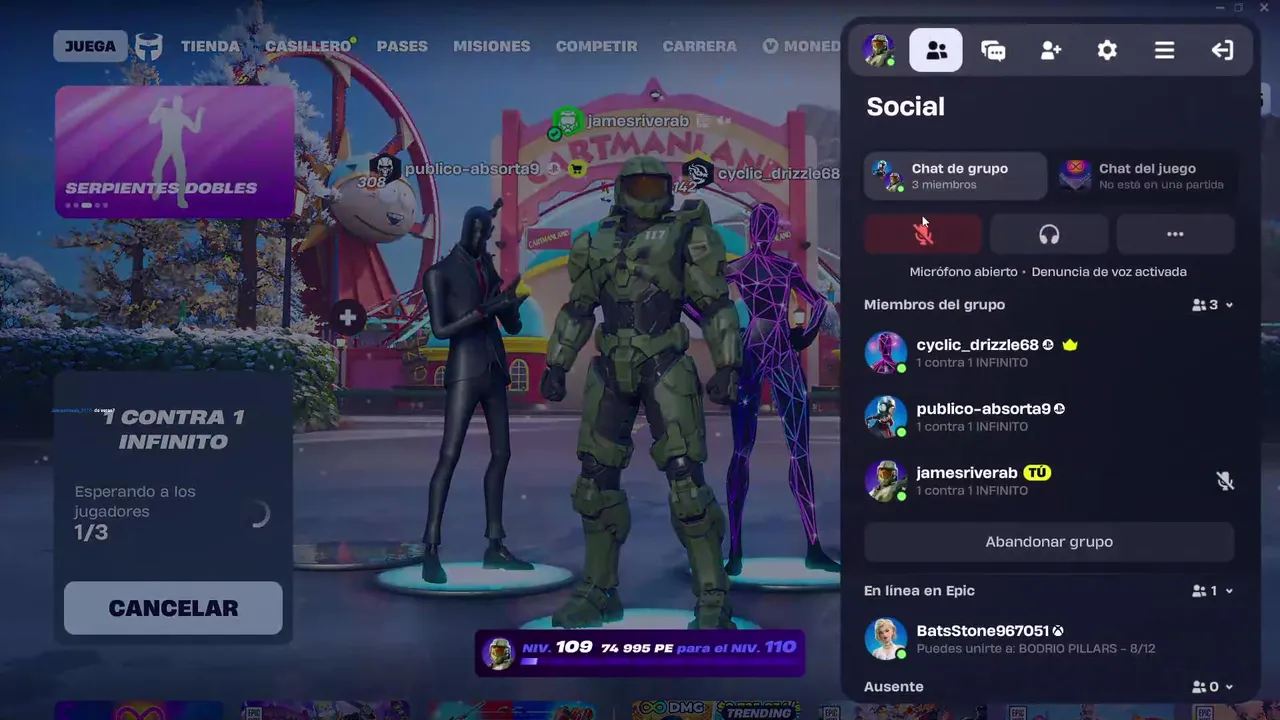Open the chat messages icon
Image resolution: width=1280 pixels, height=720 pixels.
pyautogui.click(x=993, y=50)
